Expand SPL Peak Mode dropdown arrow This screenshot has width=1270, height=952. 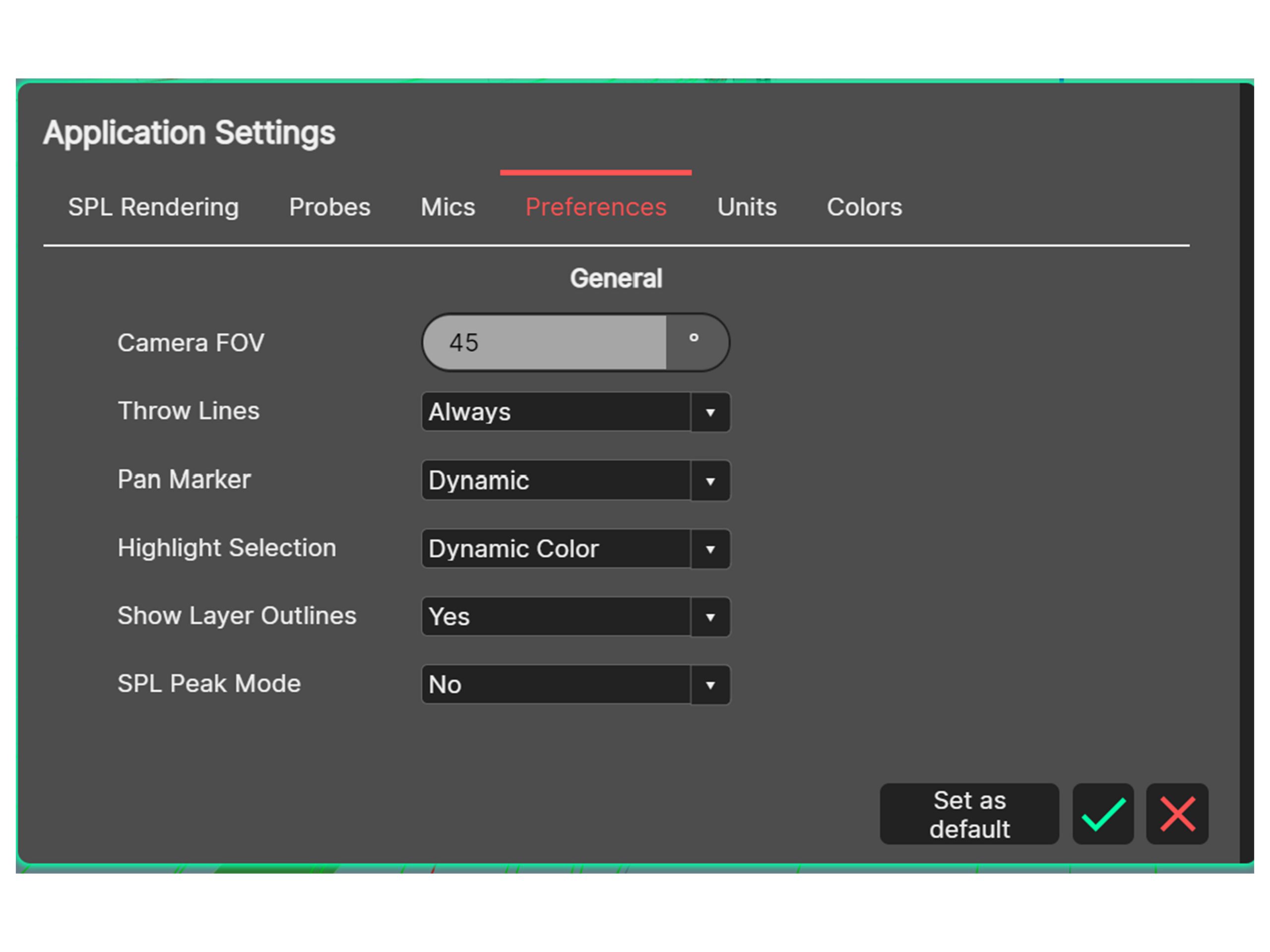[x=710, y=685]
